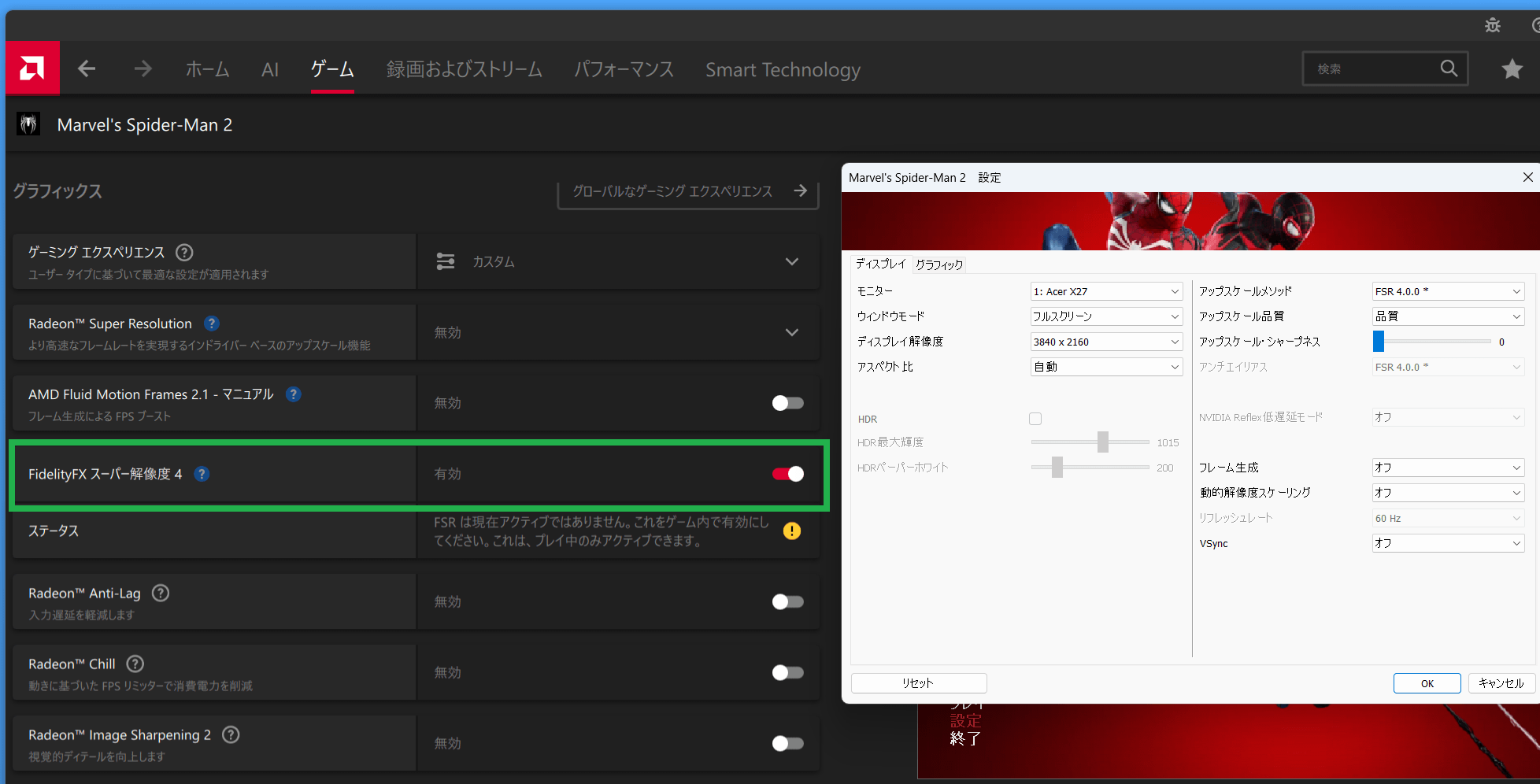Open help for Radeon Image Sharpening 2

231,735
